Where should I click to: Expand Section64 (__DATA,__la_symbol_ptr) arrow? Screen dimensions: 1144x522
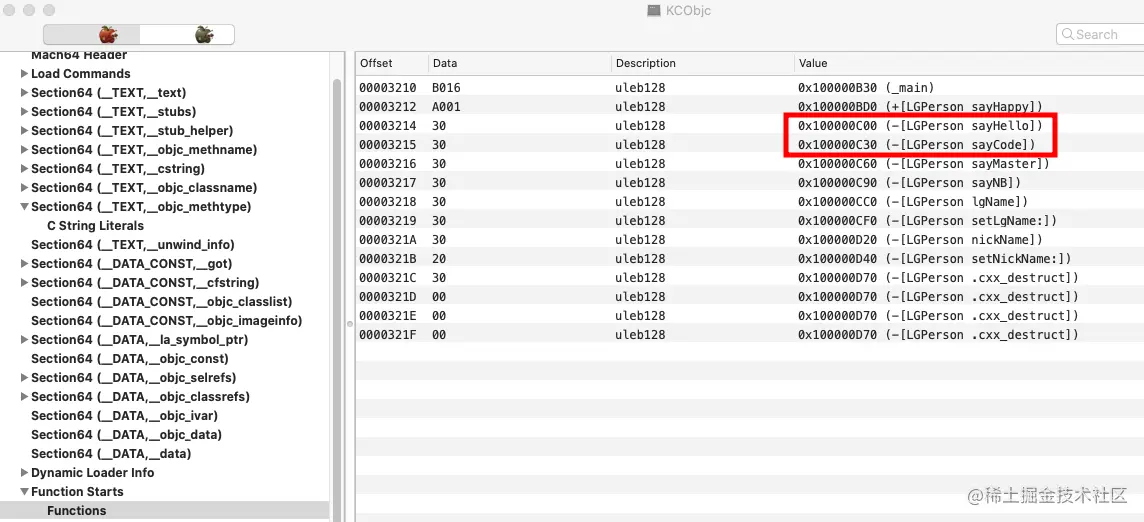coord(24,339)
